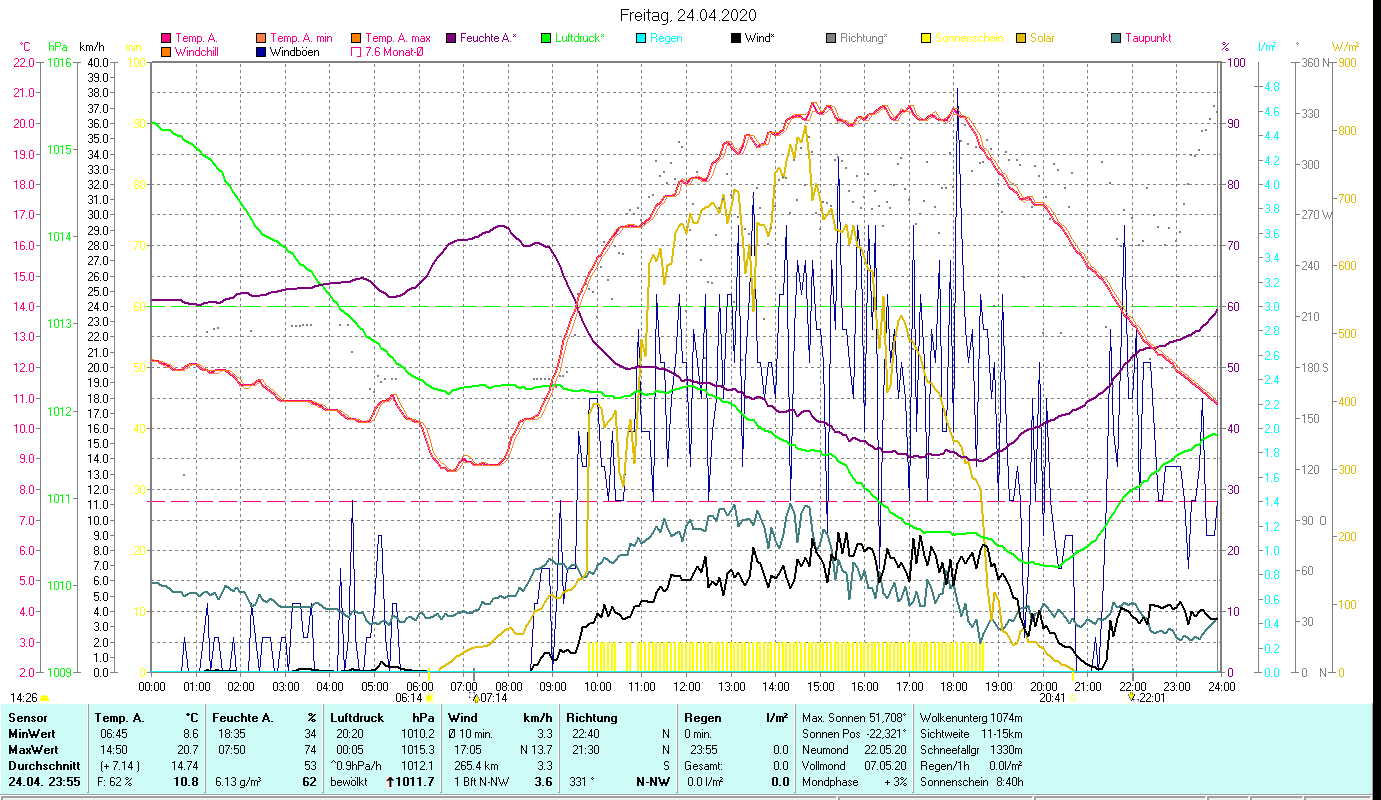Click the green Luftdruck legend square
This screenshot has width=1381, height=800.
click(546, 39)
